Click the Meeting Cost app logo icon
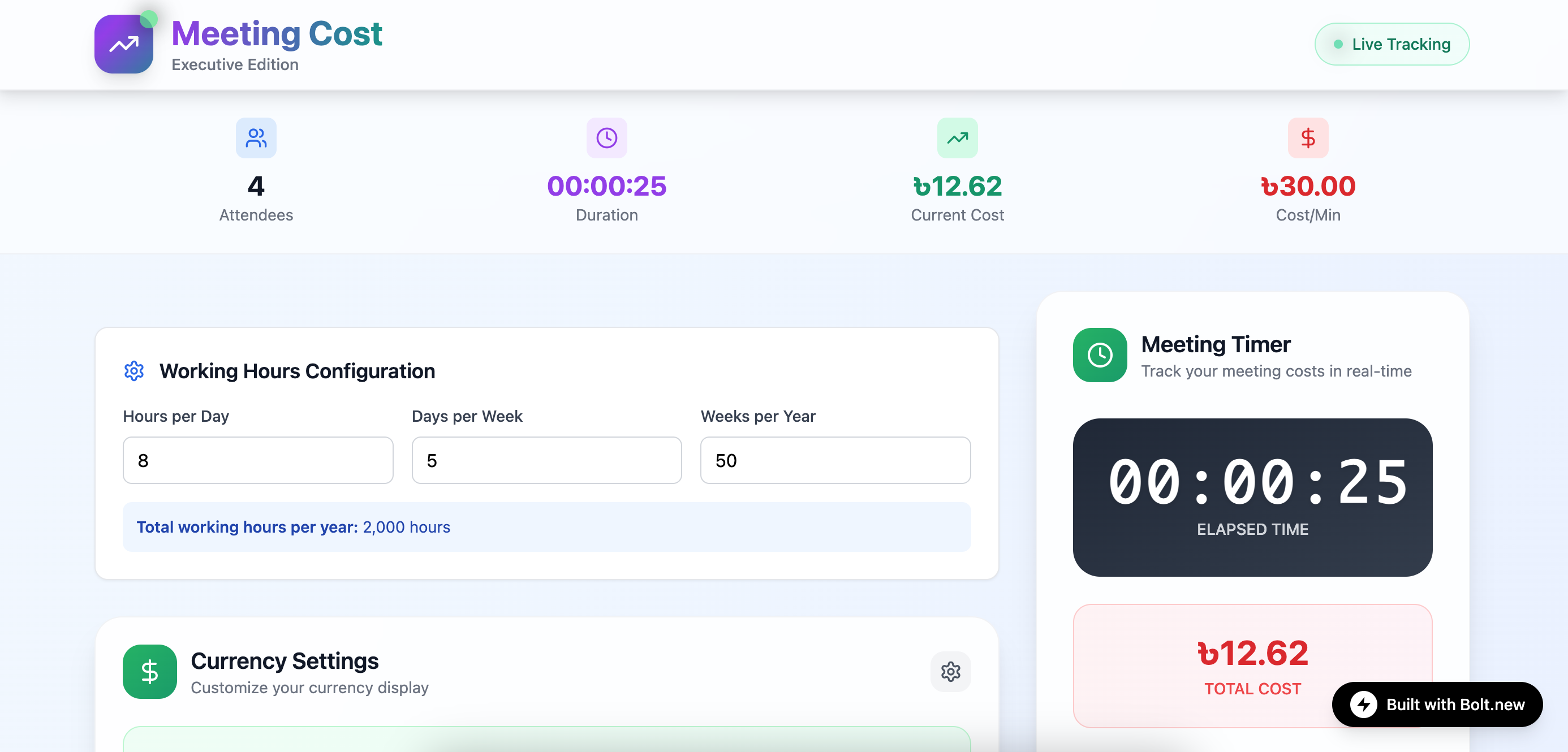 pyautogui.click(x=123, y=45)
